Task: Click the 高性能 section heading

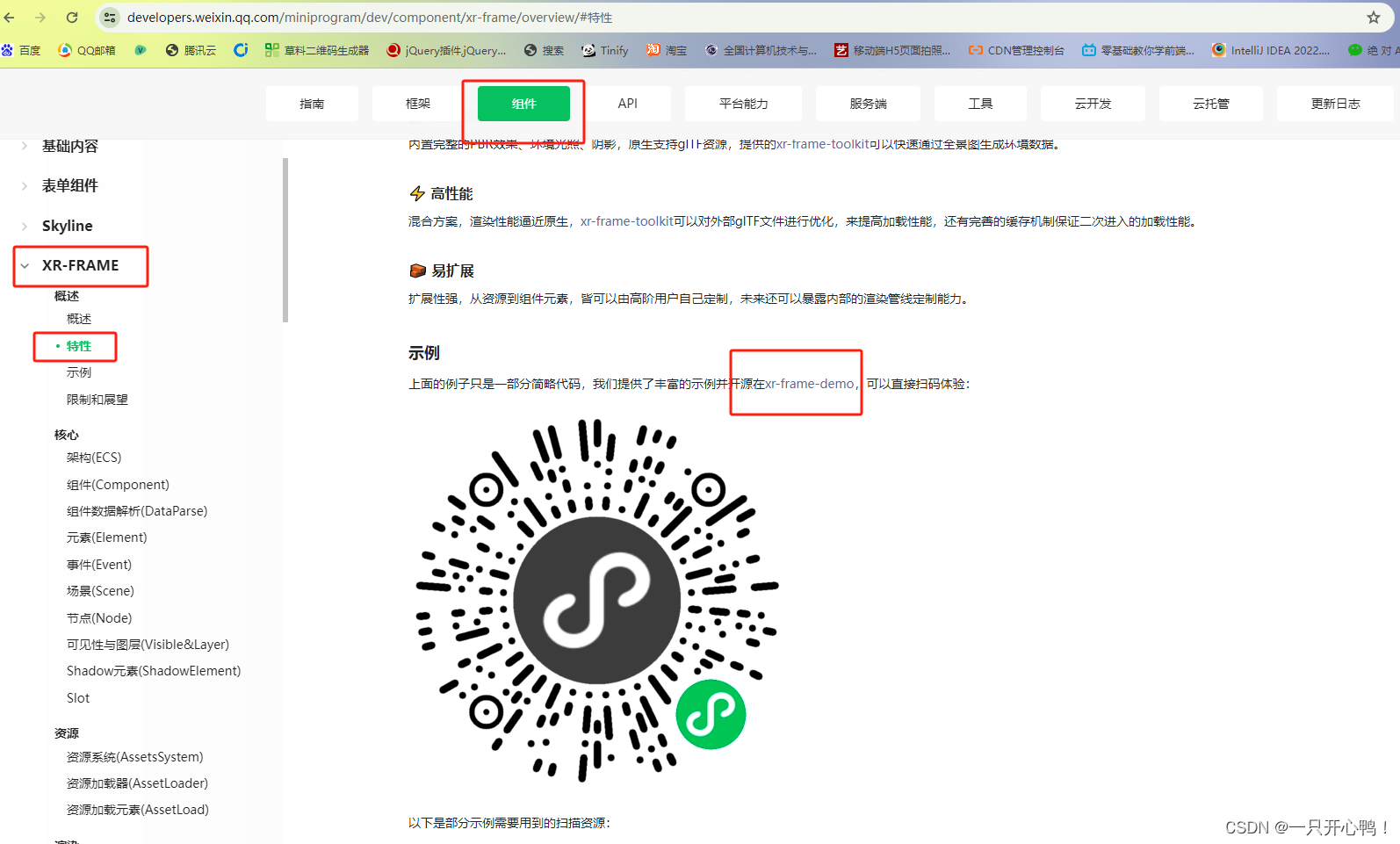Action: pos(441,194)
